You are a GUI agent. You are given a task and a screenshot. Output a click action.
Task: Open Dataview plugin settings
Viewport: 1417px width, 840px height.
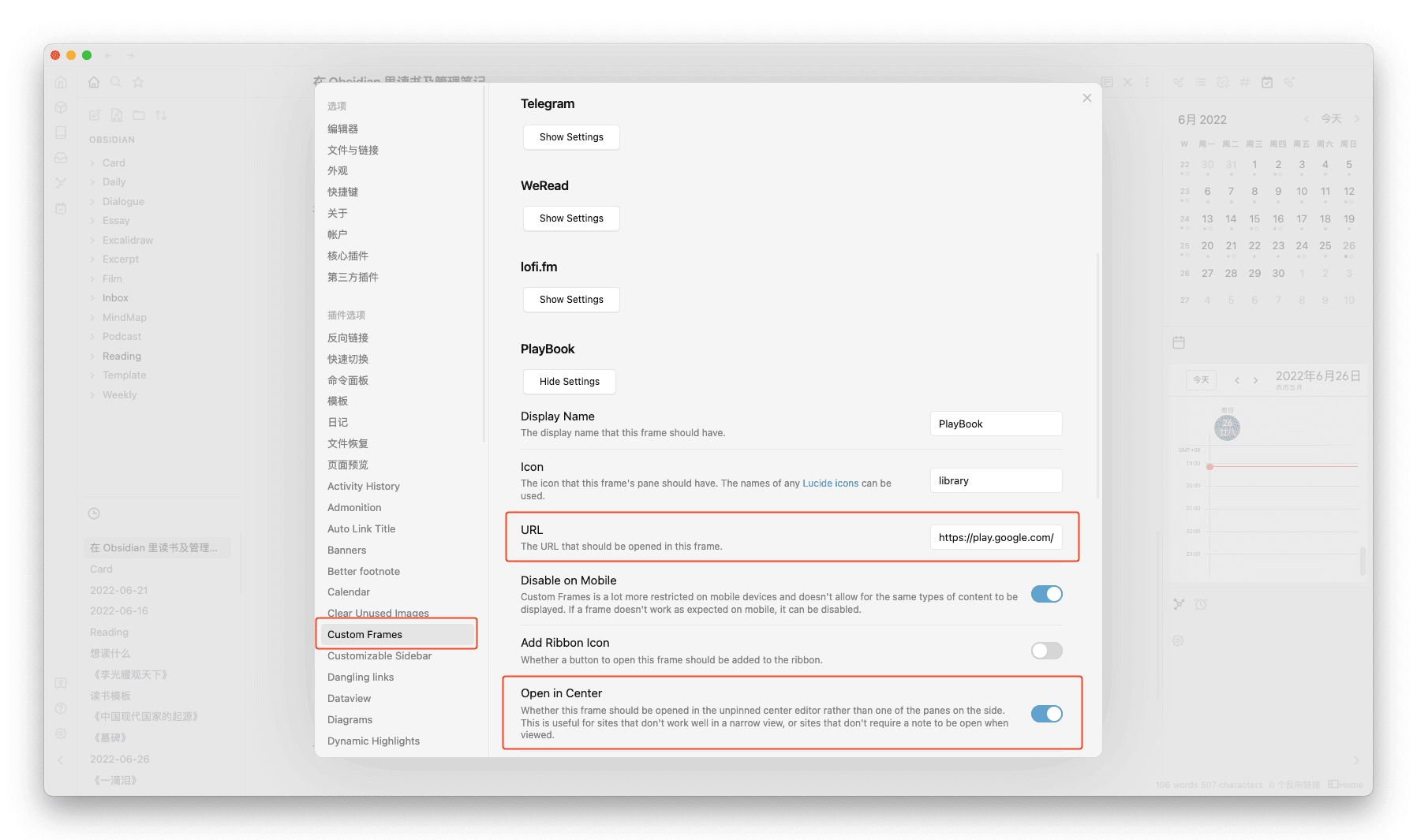click(349, 698)
